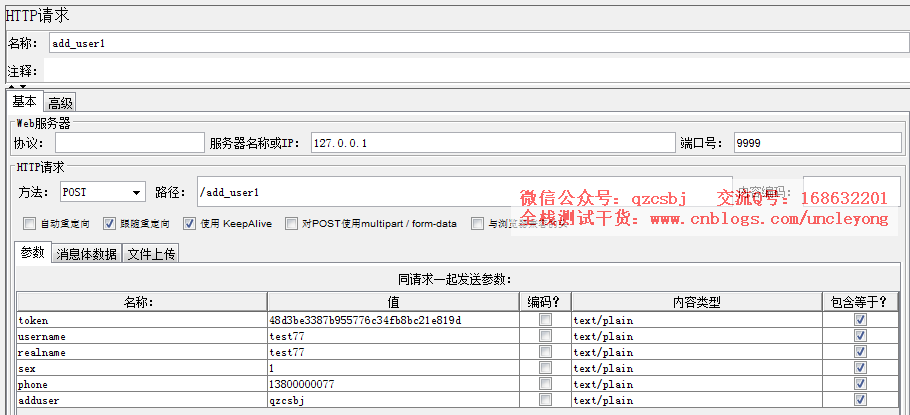Click the 编码? column header
Screen dimensions: 910x415
(x=545, y=302)
